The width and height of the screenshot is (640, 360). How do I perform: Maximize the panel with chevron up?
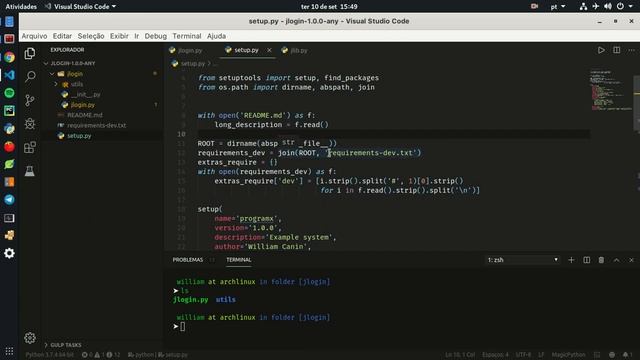coord(616,260)
